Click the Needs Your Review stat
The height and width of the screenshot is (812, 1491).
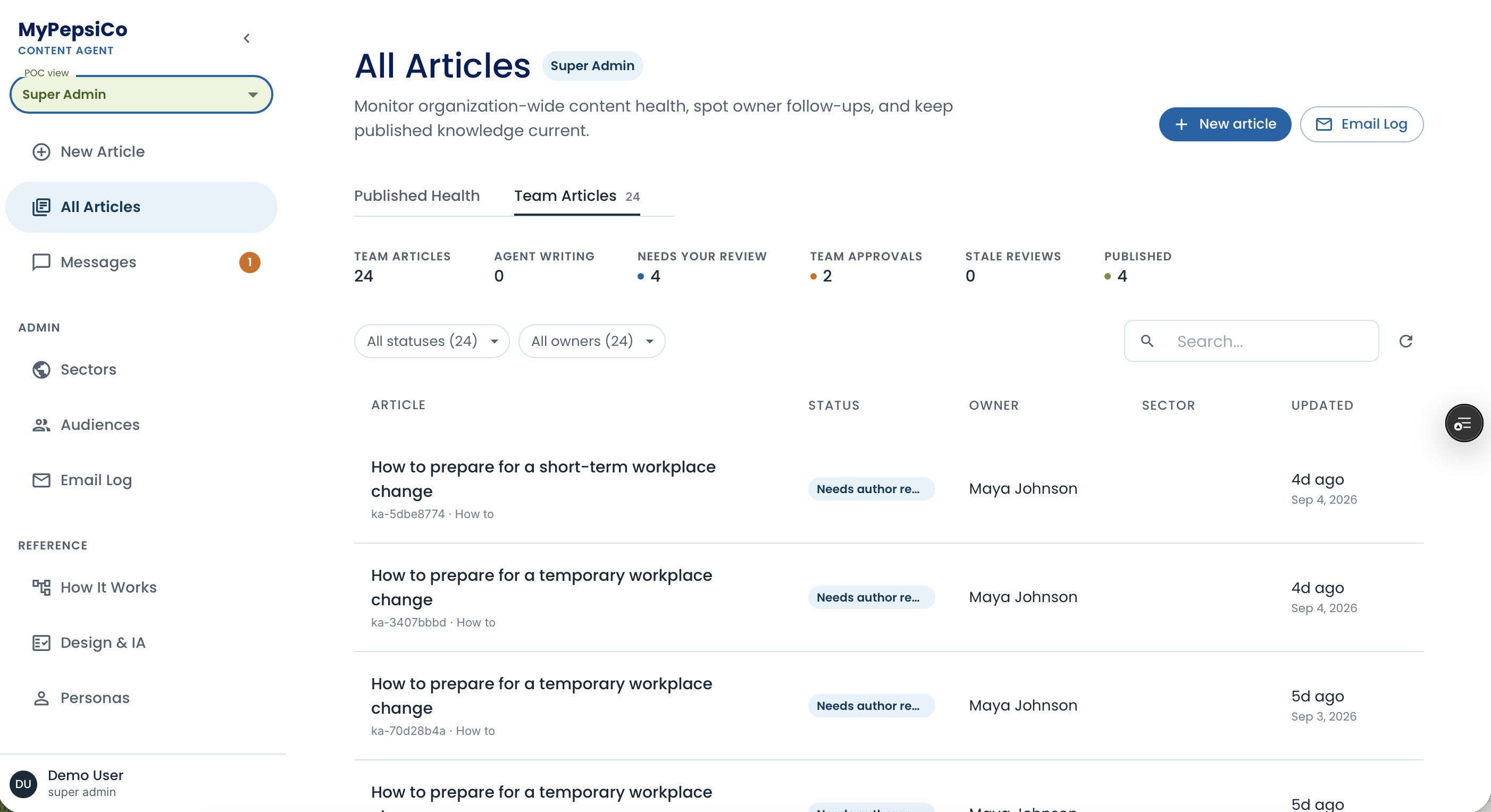pyautogui.click(x=701, y=268)
